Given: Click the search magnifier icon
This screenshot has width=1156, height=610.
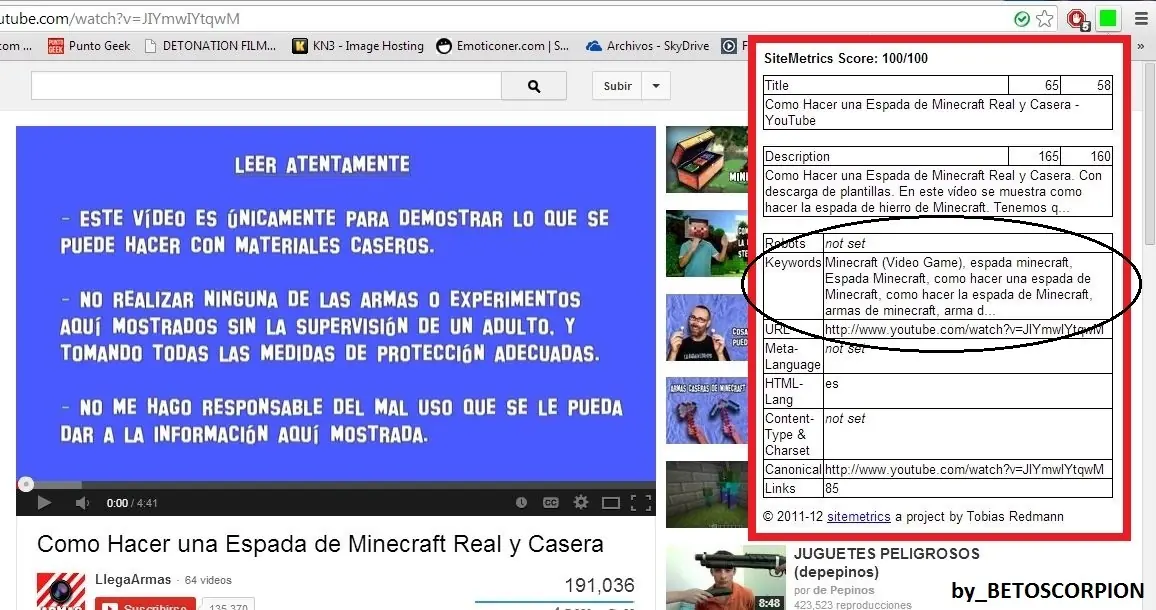Looking at the screenshot, I should coord(533,86).
